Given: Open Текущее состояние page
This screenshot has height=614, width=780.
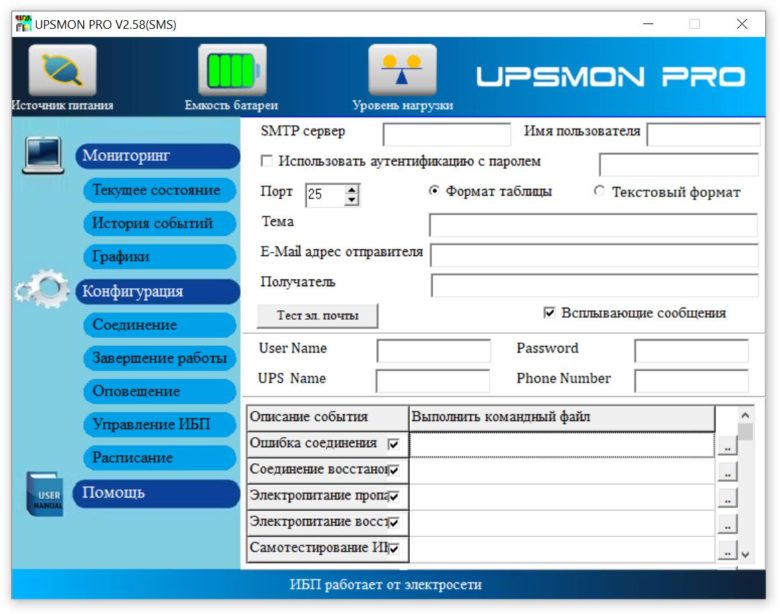Looking at the screenshot, I should [159, 190].
